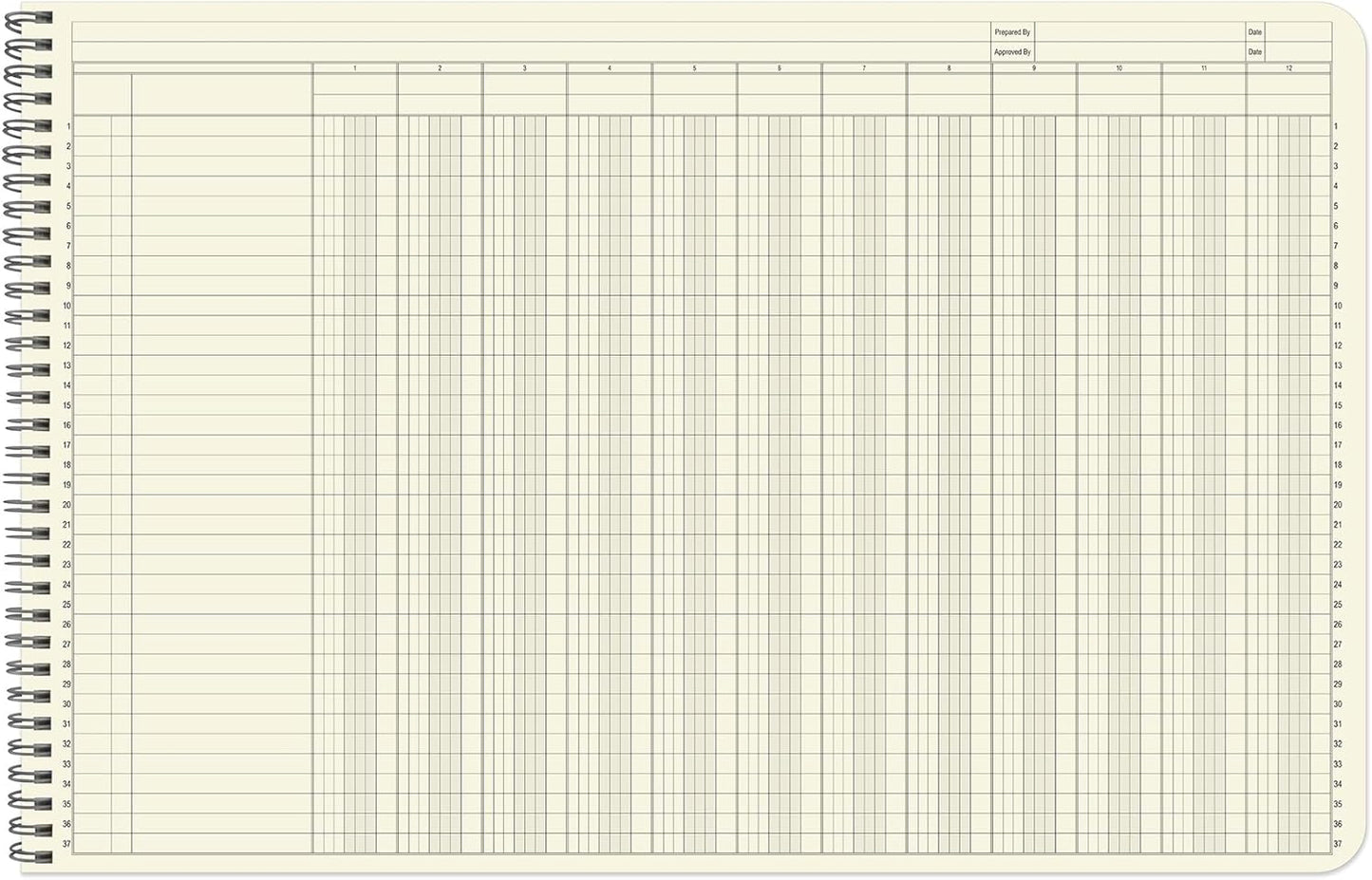Click the Prepared By label cell
Image resolution: width=1372 pixels, height=880 pixels.
(x=1013, y=31)
